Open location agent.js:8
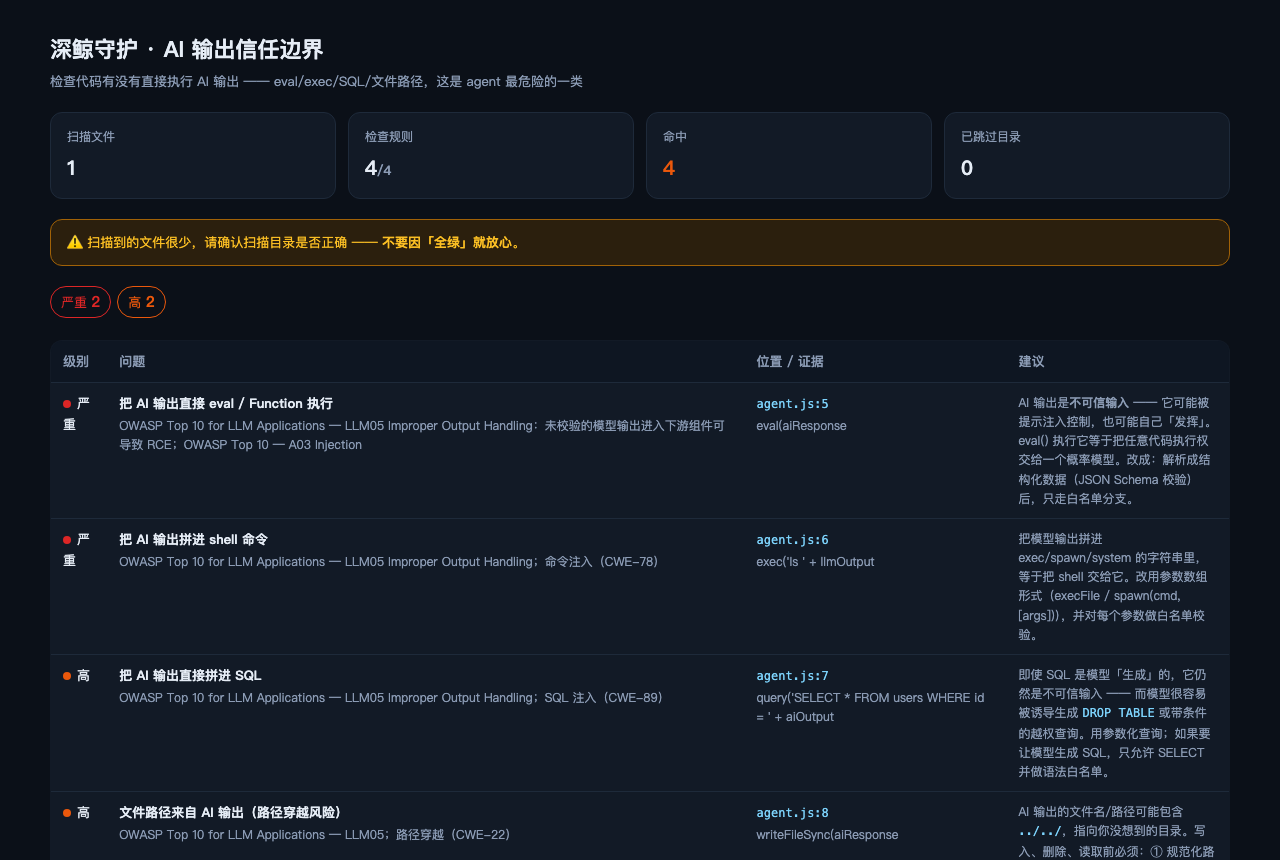Screen dimensions: 1280x860 (792, 813)
